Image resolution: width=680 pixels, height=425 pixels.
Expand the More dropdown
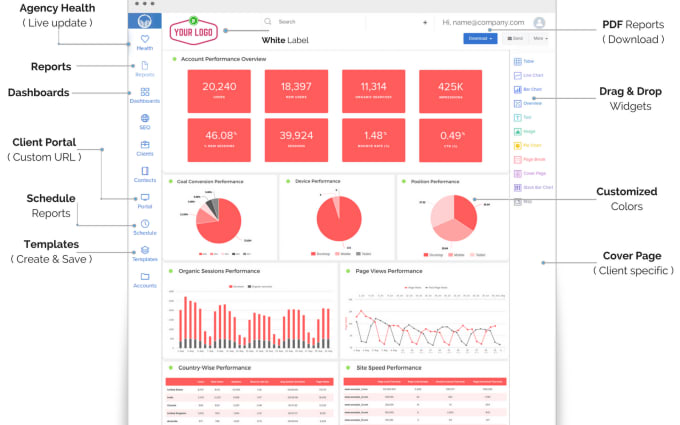point(540,39)
